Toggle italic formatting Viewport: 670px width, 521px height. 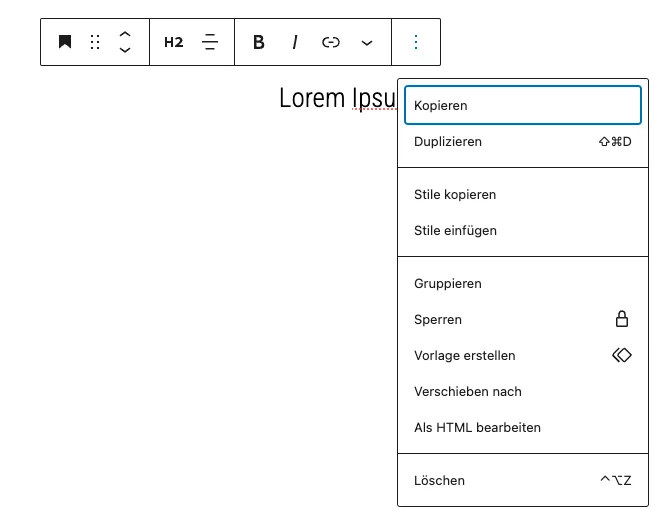pyautogui.click(x=294, y=42)
